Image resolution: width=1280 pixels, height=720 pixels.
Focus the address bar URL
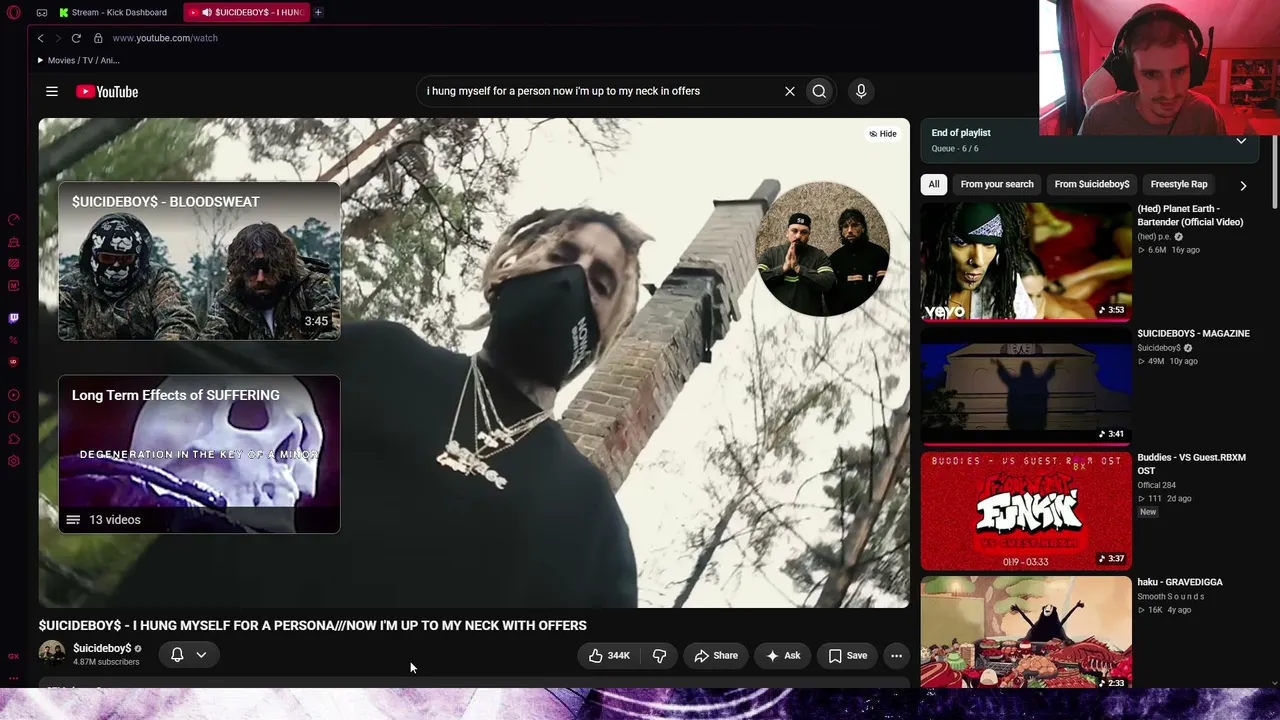click(165, 38)
